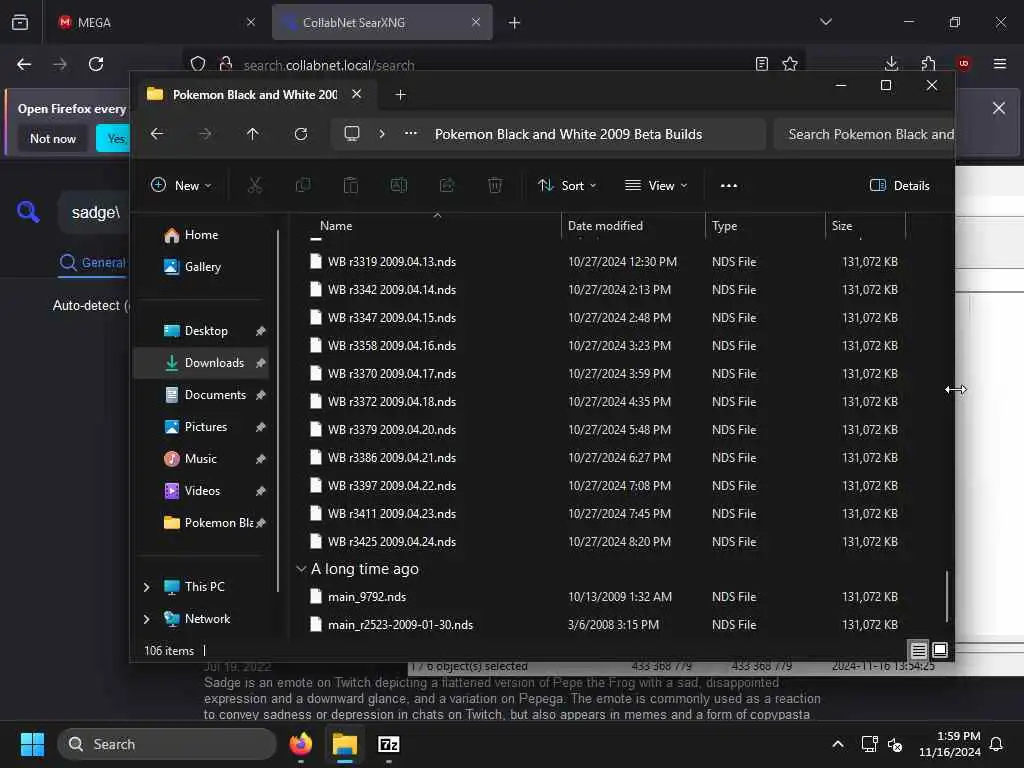List all Firefox tabs dropdown arrow

pyautogui.click(x=825, y=22)
